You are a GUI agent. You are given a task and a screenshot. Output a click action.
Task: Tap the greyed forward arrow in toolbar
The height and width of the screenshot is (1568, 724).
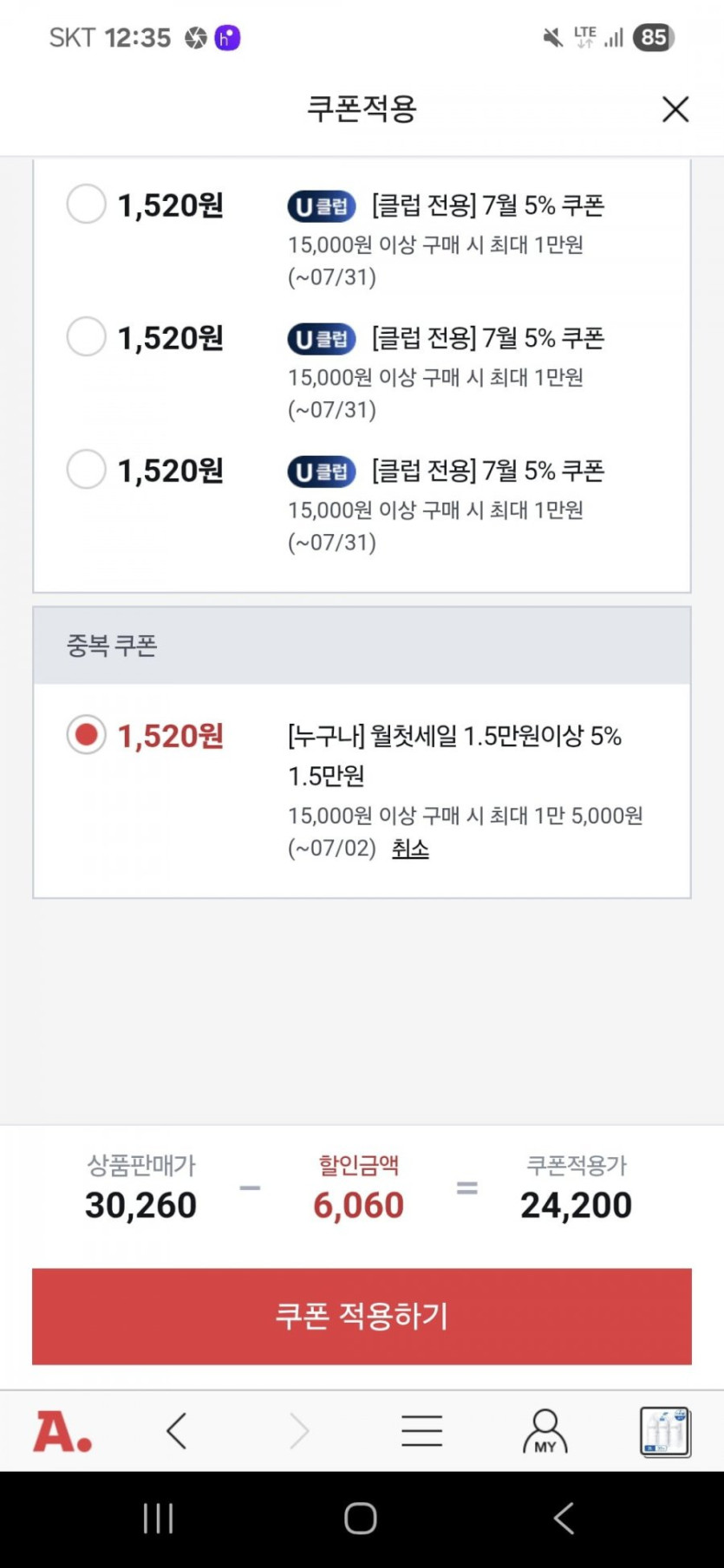pos(299,1431)
